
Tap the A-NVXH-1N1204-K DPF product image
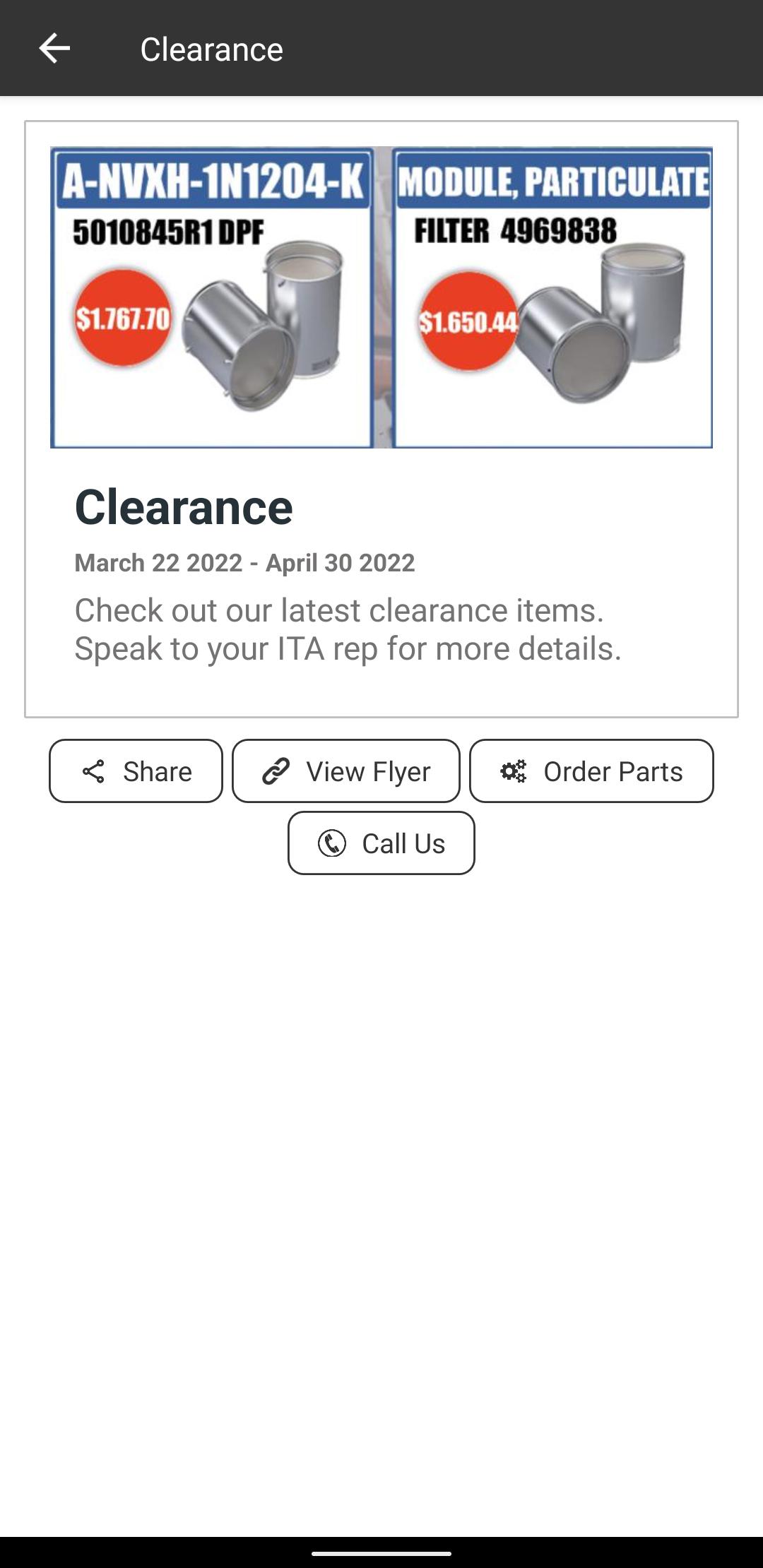[x=212, y=297]
